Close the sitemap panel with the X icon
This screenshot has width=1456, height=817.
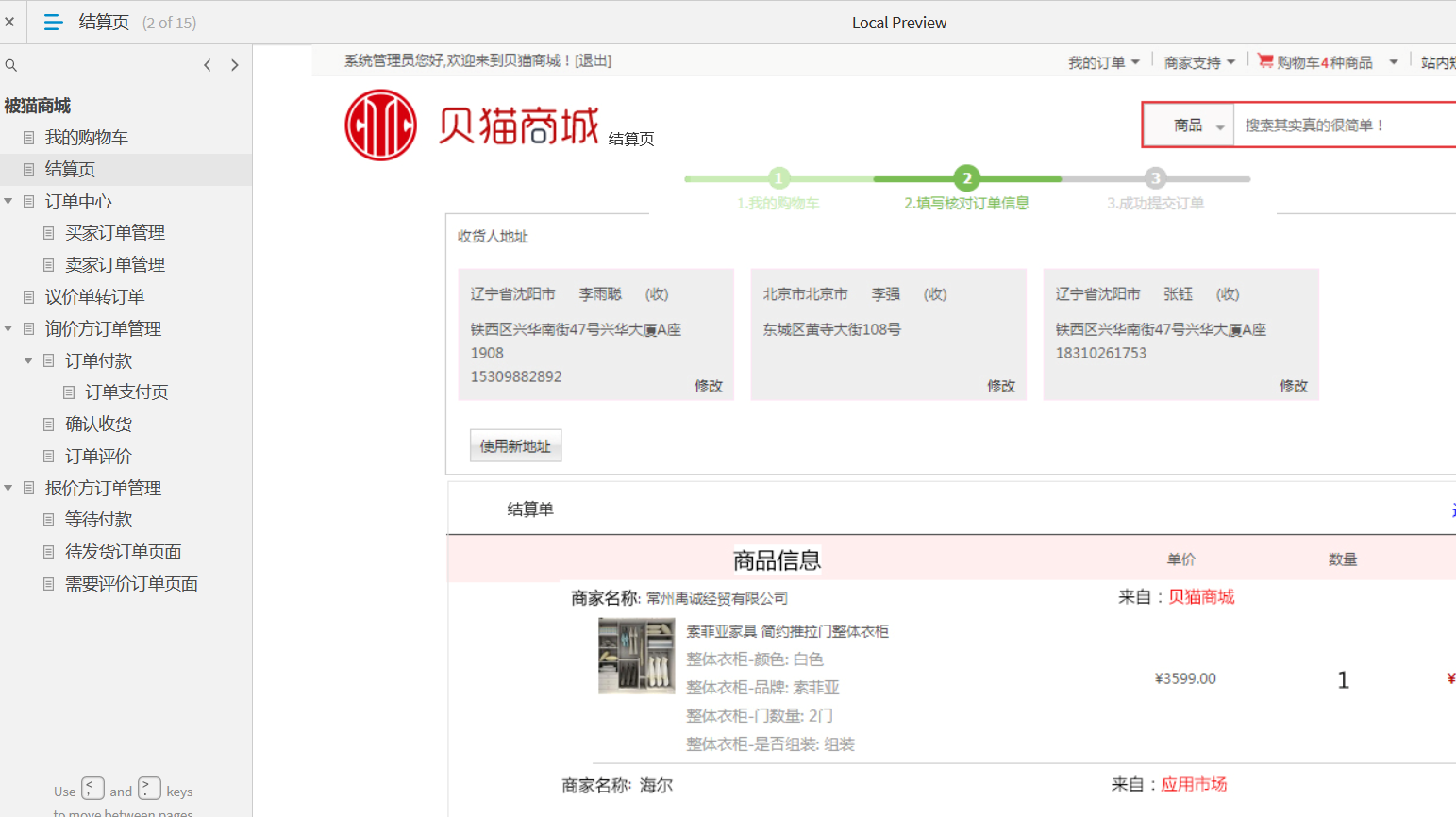click(x=9, y=22)
